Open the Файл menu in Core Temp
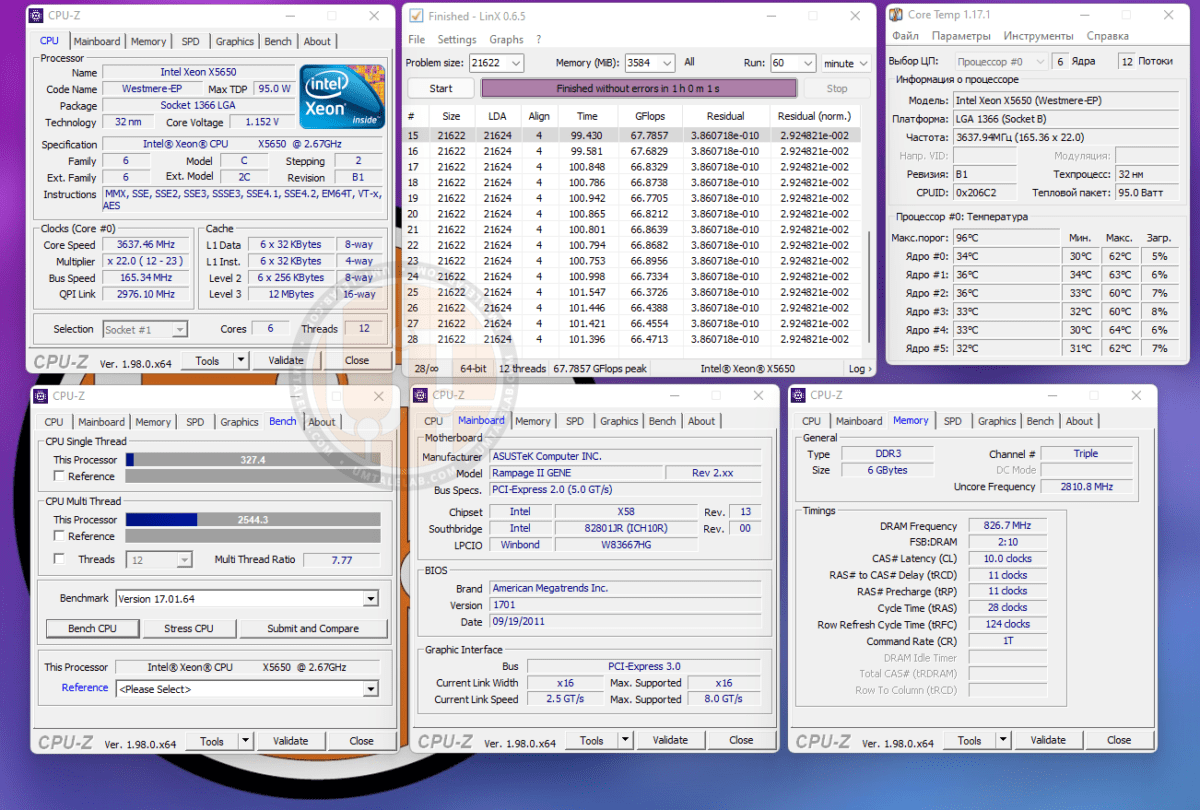 pyautogui.click(x=905, y=36)
